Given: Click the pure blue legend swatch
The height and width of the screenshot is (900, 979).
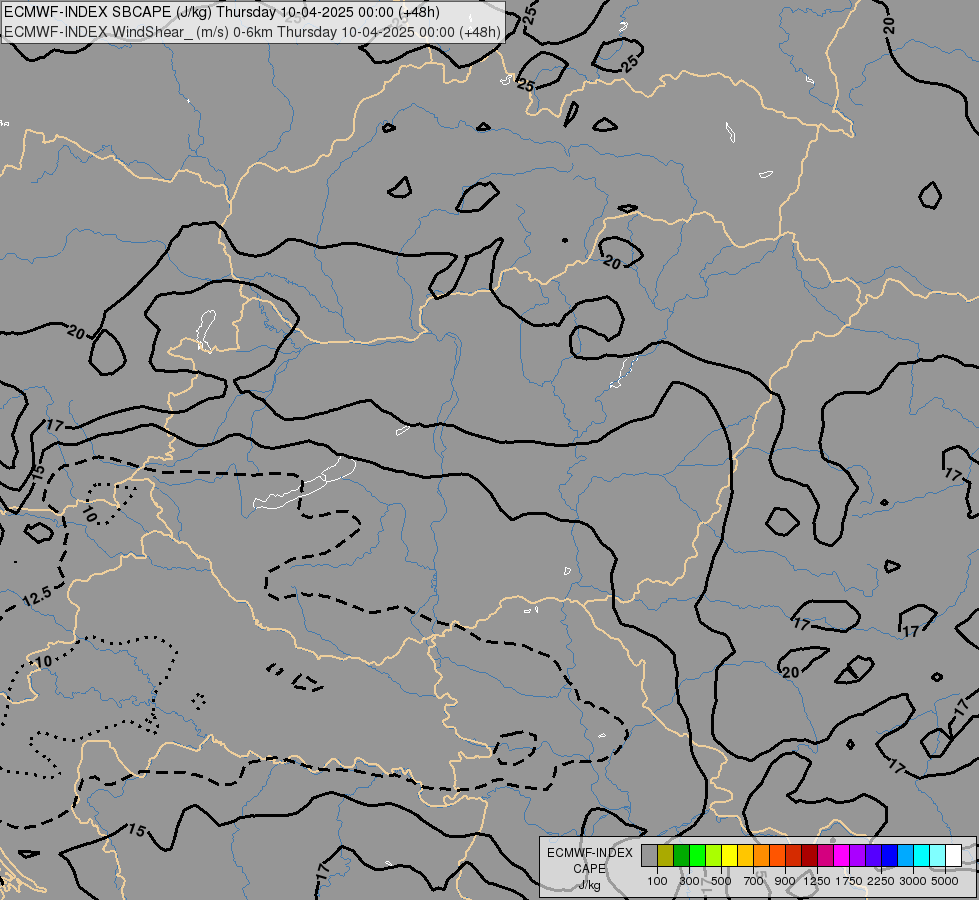Looking at the screenshot, I should tap(890, 855).
